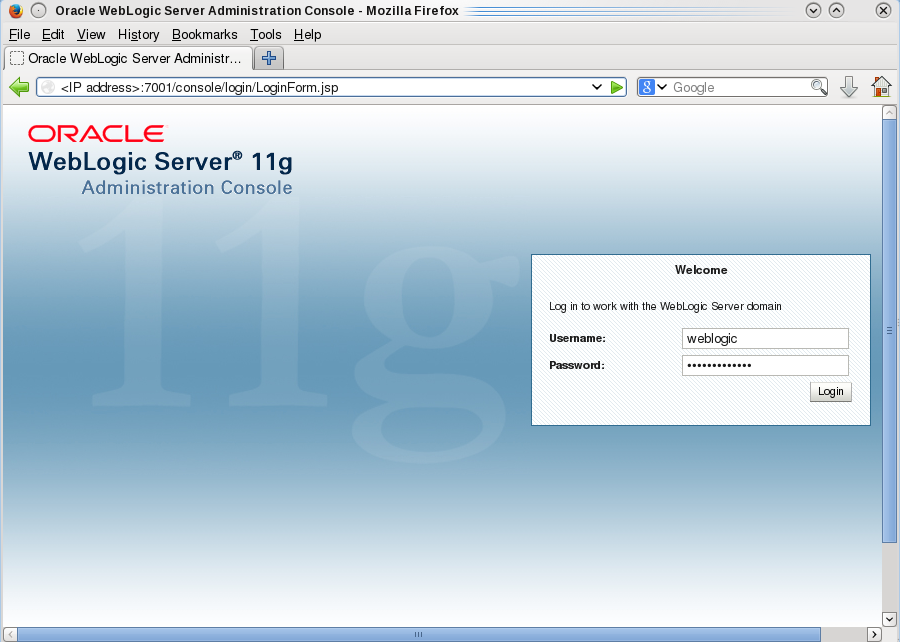
Task: Click the WebLogic Server 11g title
Action: (161, 162)
